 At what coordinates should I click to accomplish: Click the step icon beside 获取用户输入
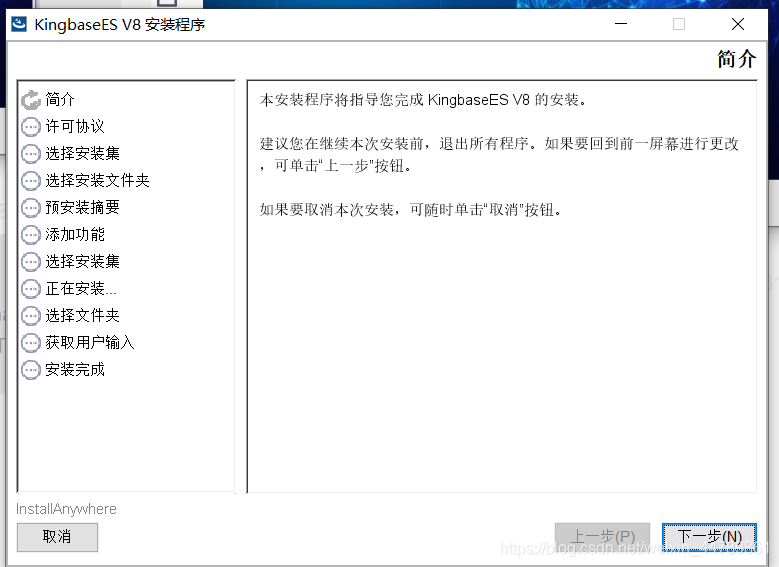click(31, 343)
